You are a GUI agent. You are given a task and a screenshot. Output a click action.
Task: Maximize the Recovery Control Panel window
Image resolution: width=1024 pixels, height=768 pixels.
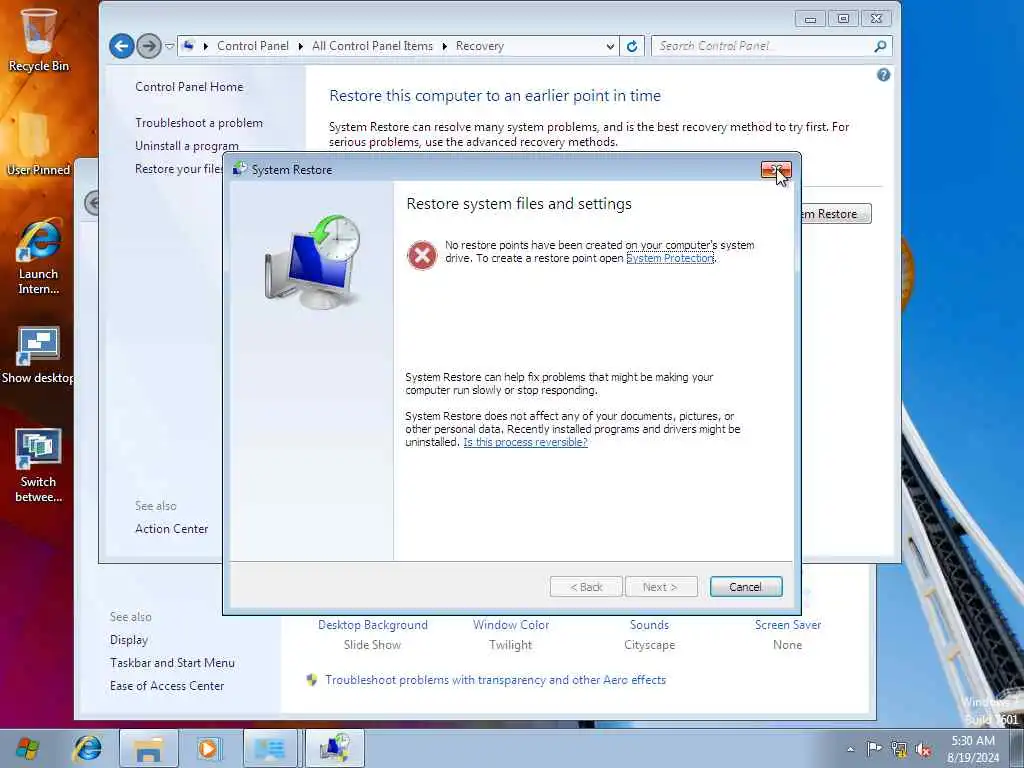pyautogui.click(x=843, y=19)
